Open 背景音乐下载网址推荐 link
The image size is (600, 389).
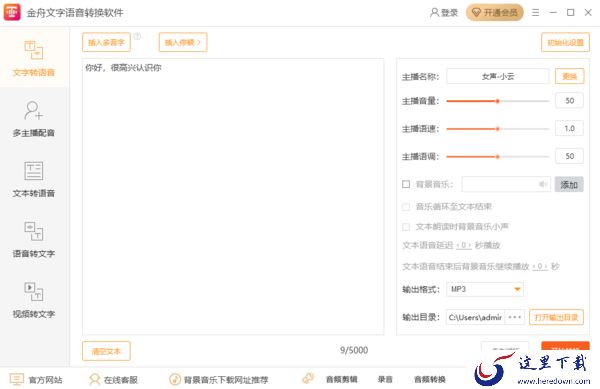click(226, 380)
